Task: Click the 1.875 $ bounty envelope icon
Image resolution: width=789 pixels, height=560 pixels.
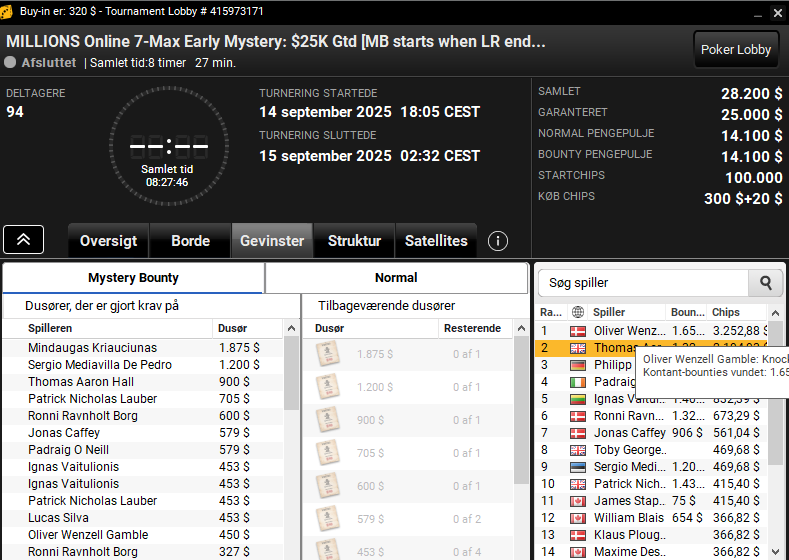Action: tap(328, 354)
